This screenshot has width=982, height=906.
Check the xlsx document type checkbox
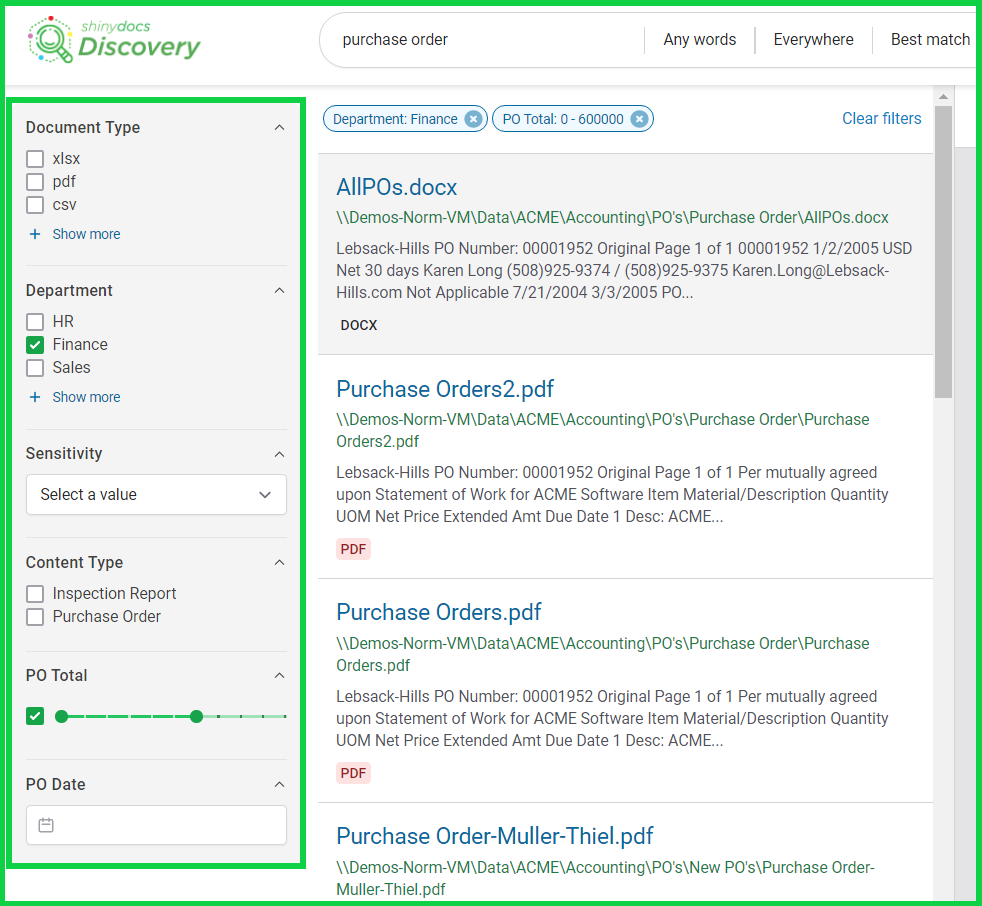(x=35, y=159)
